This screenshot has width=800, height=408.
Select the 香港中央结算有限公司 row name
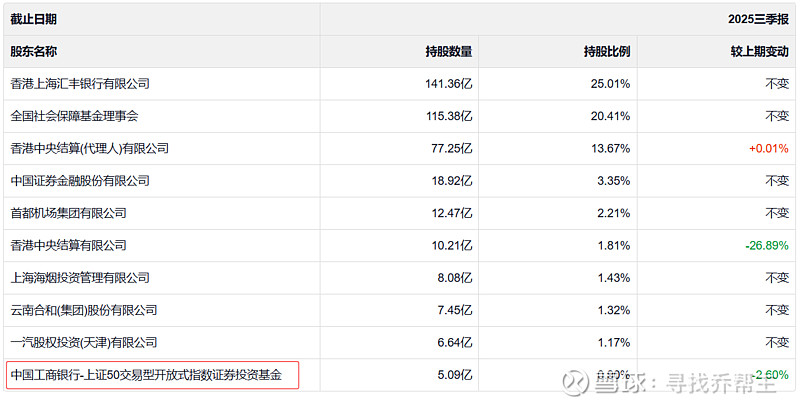click(68, 245)
